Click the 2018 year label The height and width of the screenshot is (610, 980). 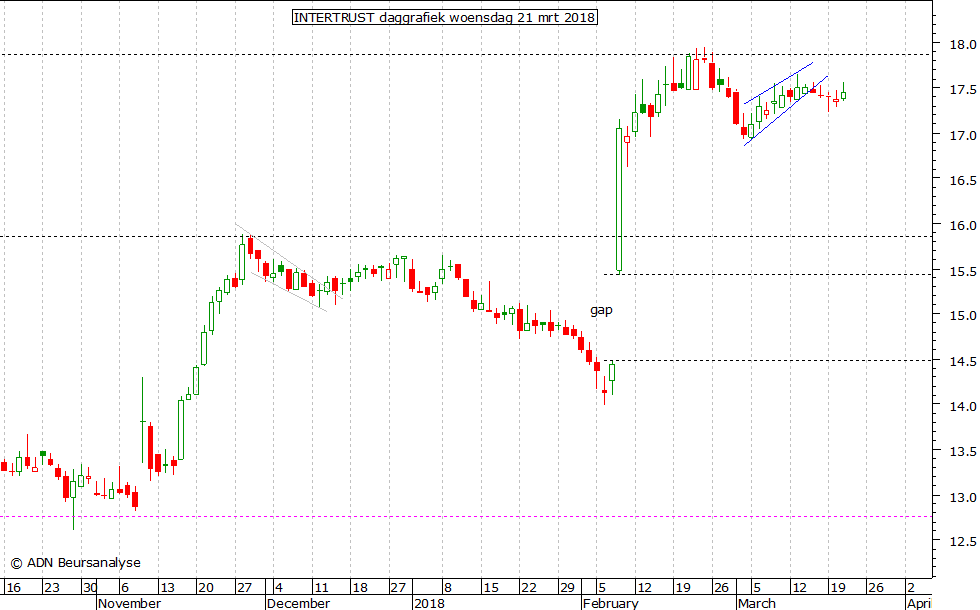point(429,603)
